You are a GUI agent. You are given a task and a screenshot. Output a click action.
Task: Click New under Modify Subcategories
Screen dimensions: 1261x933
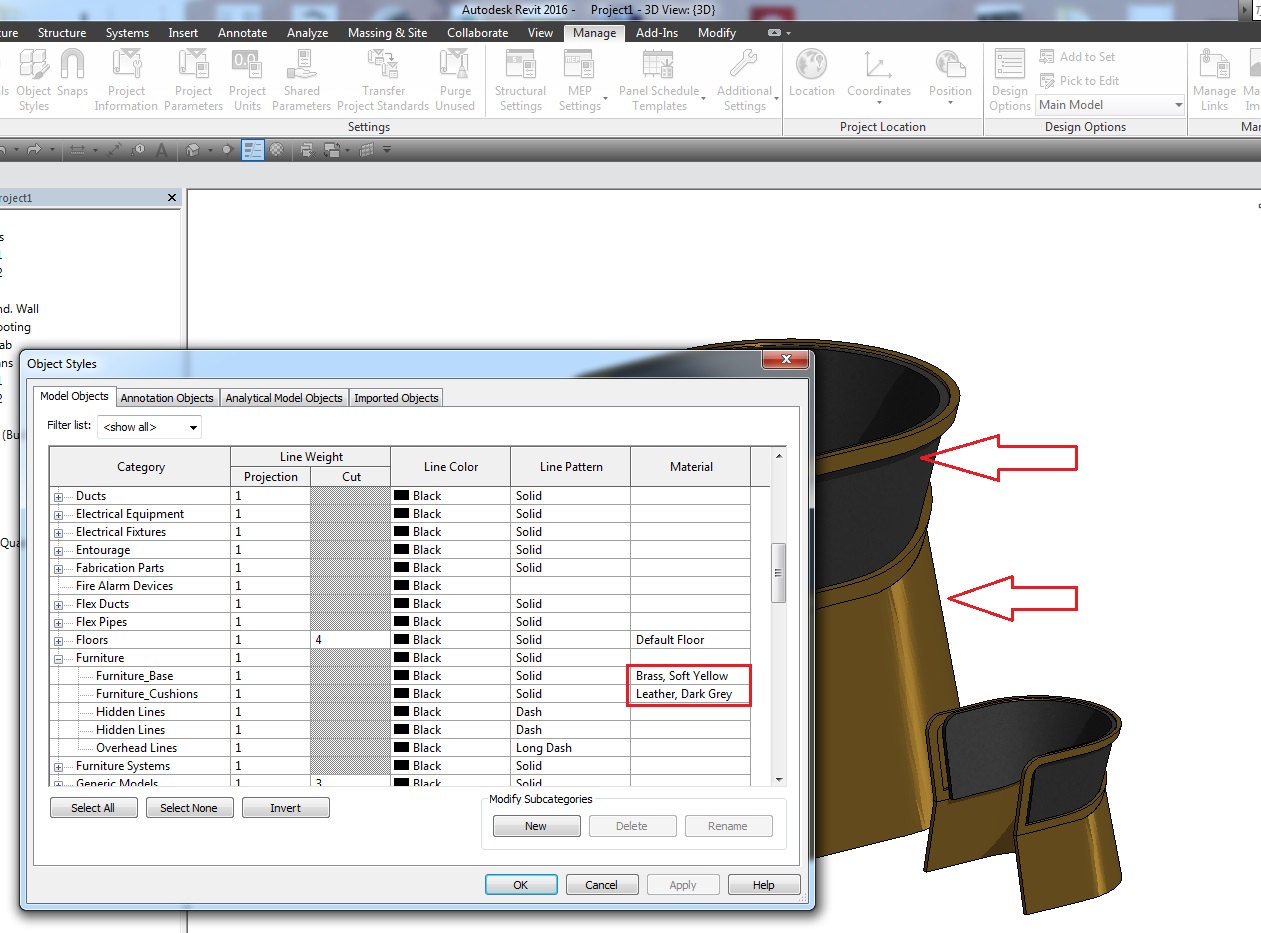pyautogui.click(x=536, y=826)
